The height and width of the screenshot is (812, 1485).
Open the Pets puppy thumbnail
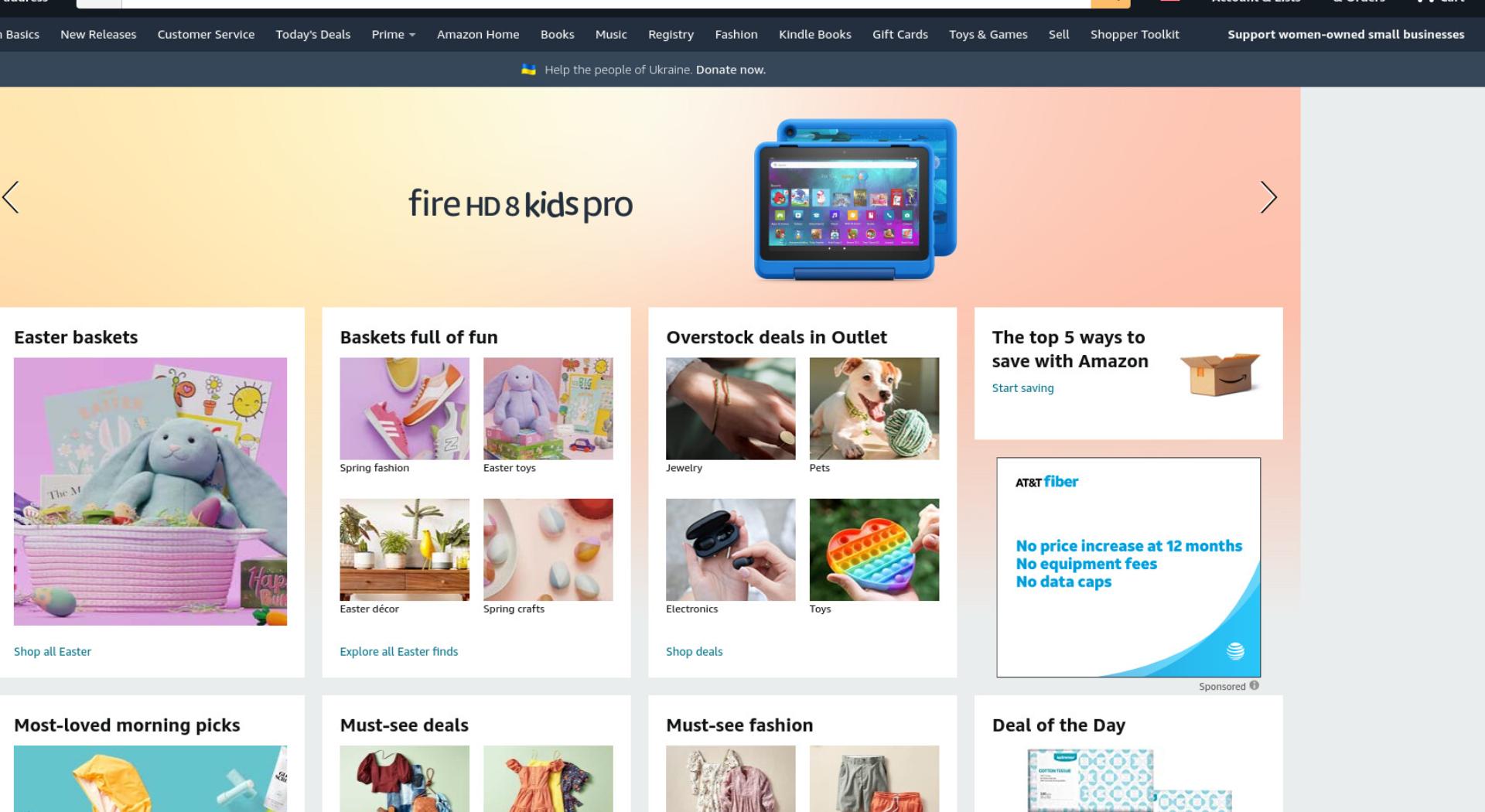coord(874,408)
